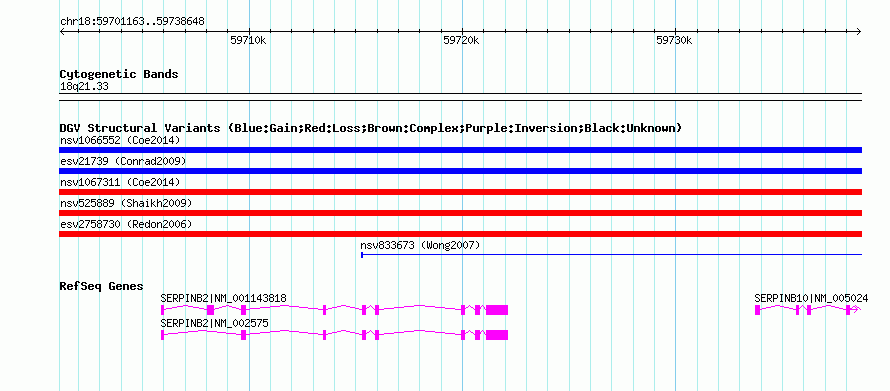Click the arrow-tipped last exon of SERPINB10
This screenshot has height=391, width=890.
(x=854, y=310)
